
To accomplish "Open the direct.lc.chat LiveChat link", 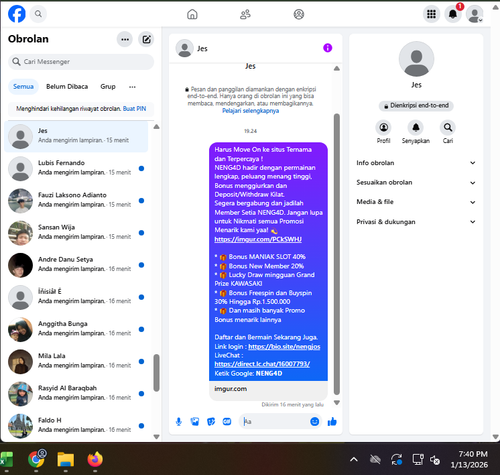I will [262, 364].
